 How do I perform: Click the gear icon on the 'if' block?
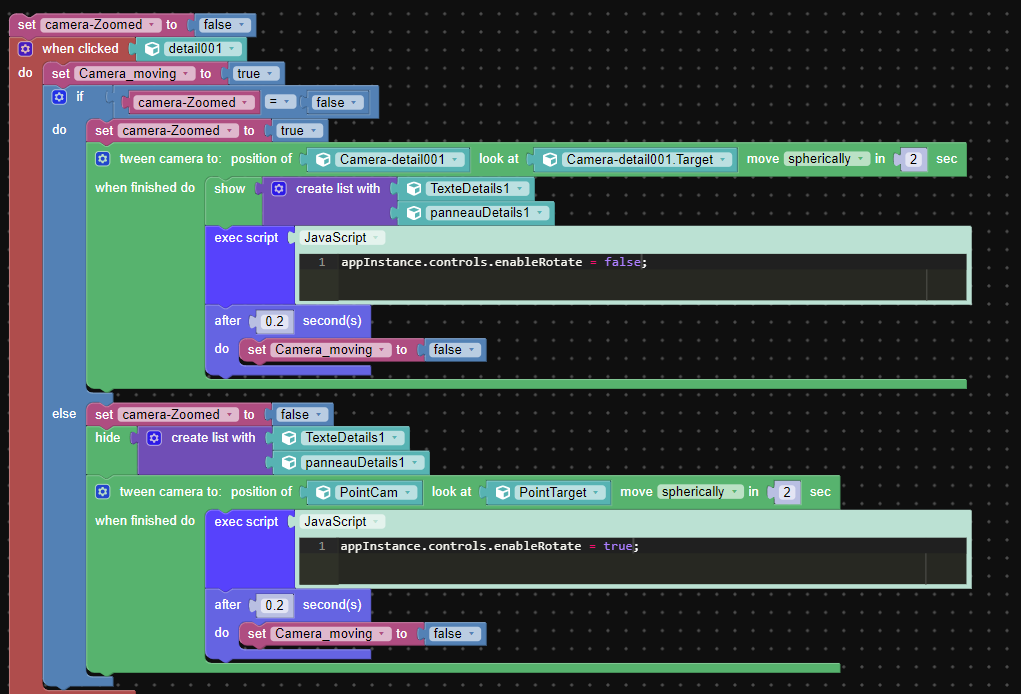(x=59, y=97)
